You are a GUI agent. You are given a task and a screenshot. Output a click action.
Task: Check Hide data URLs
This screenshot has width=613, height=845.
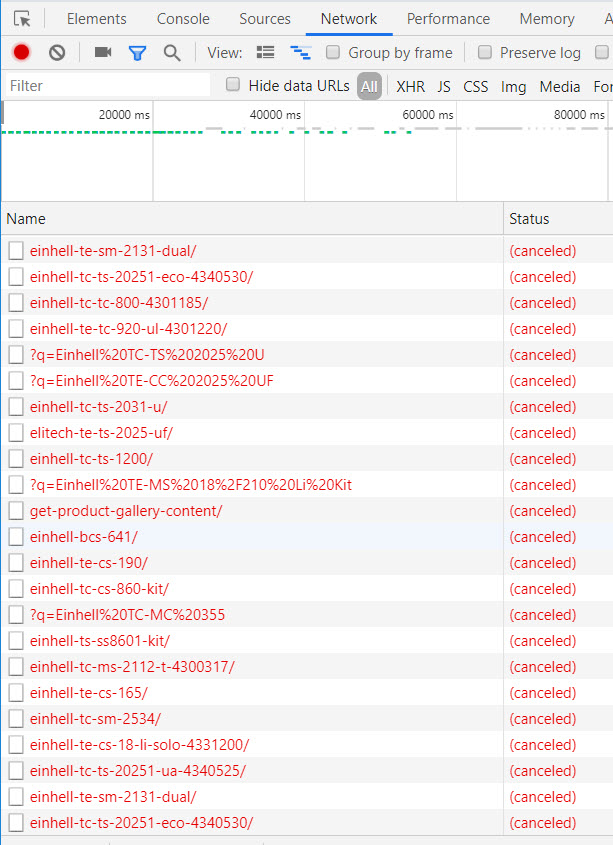point(233,85)
